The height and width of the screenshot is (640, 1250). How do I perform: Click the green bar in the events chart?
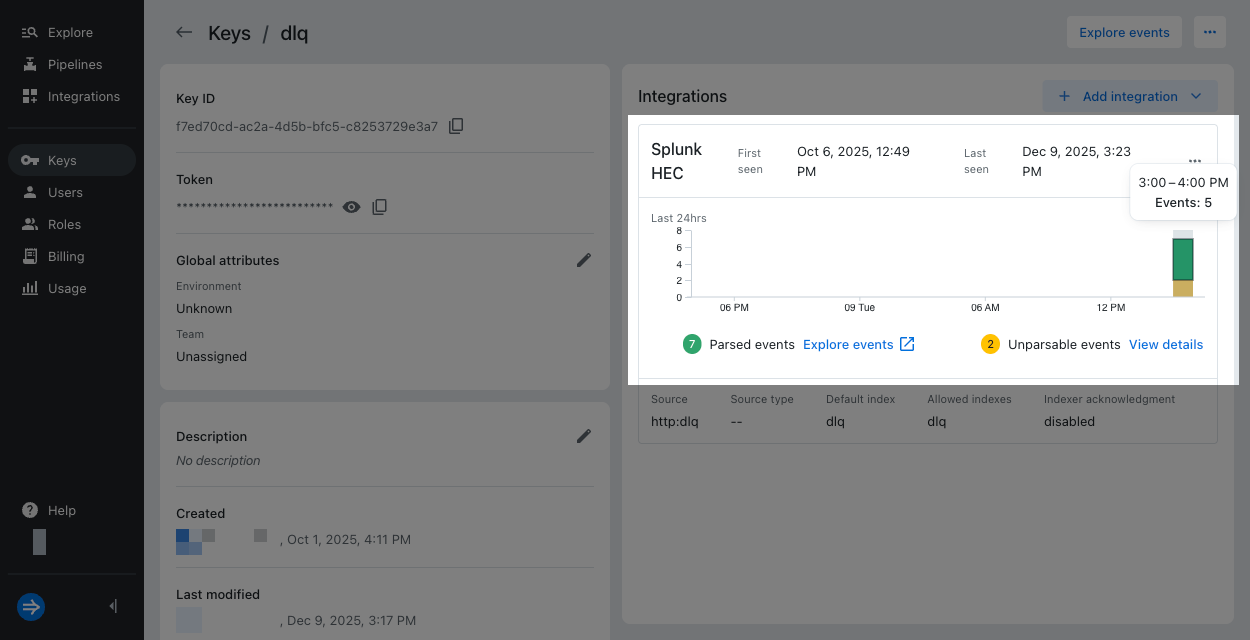[1183, 259]
